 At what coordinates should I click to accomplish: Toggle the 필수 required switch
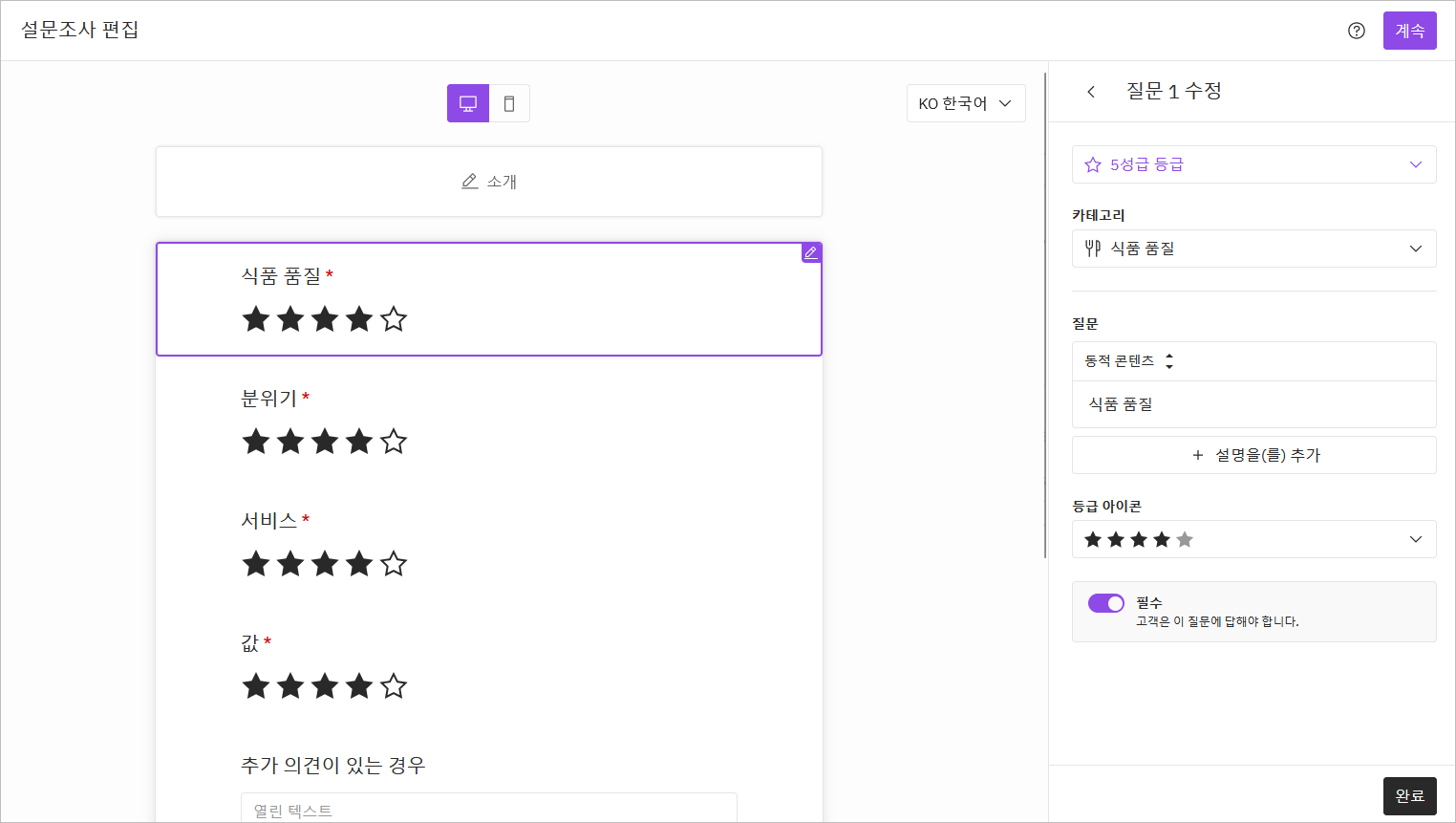pos(1106,603)
